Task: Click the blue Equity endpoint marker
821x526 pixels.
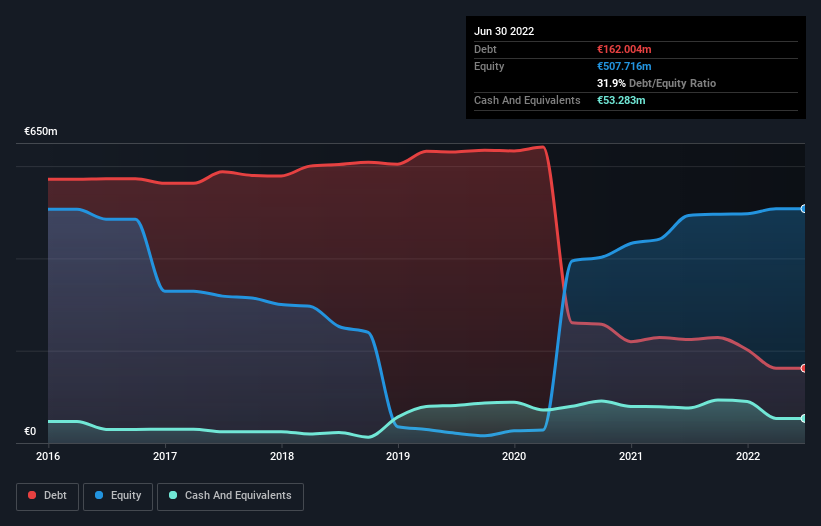Action: pos(804,209)
